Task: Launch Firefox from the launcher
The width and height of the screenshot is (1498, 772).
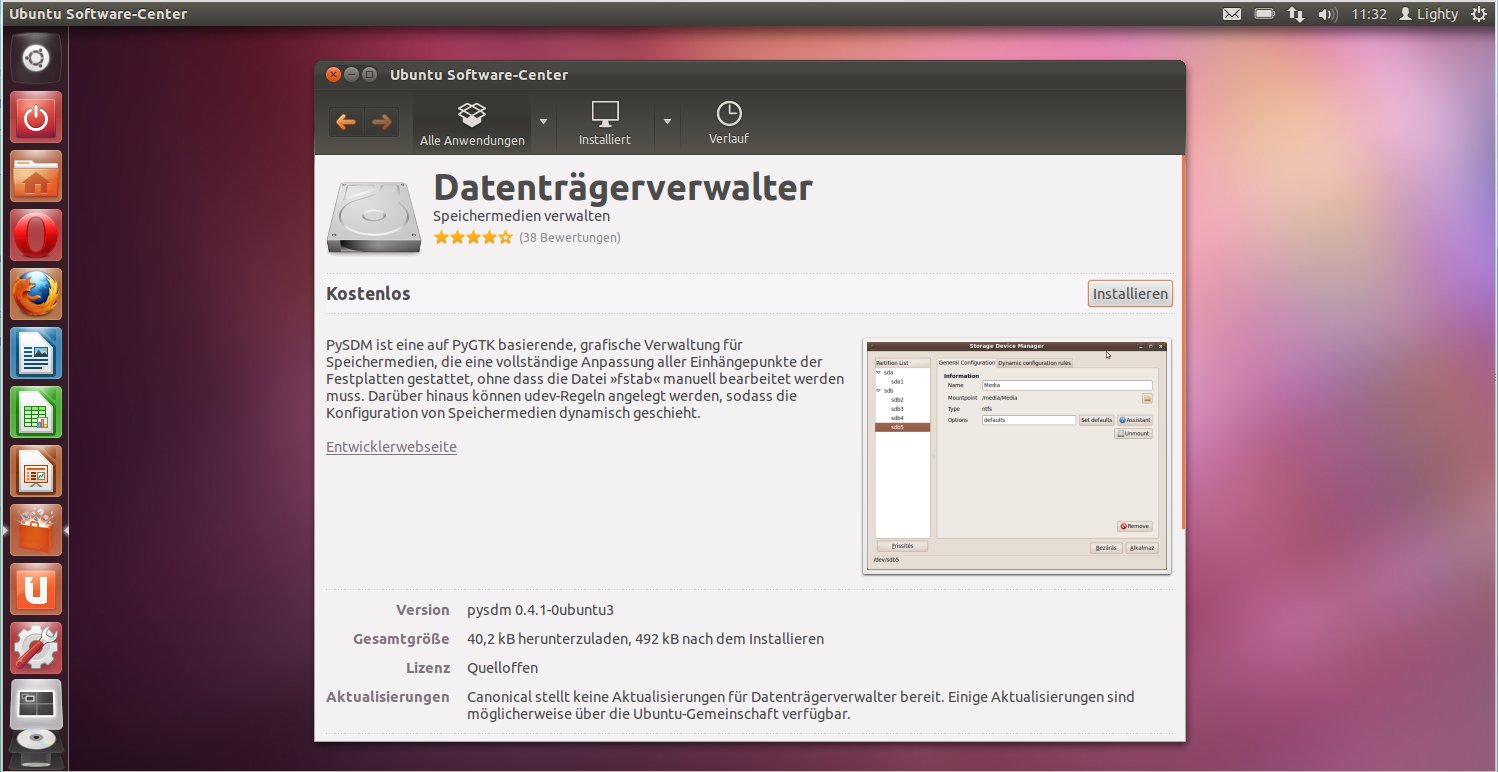Action: coord(36,295)
